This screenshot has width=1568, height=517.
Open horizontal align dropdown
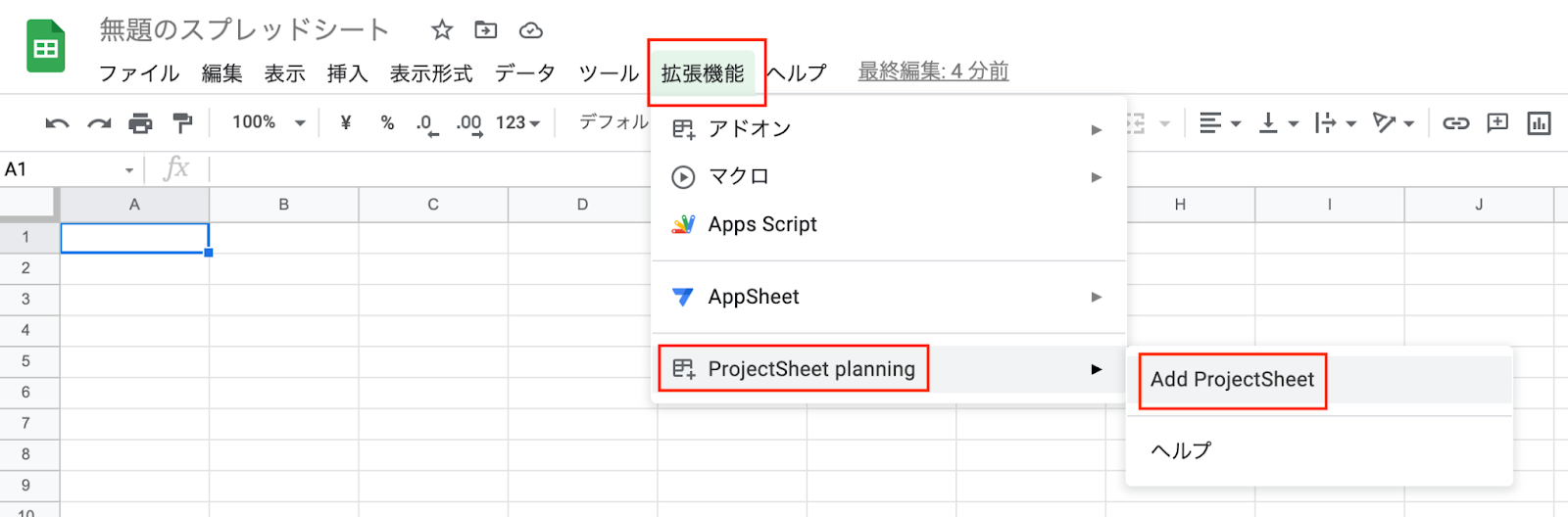pyautogui.click(x=1220, y=123)
